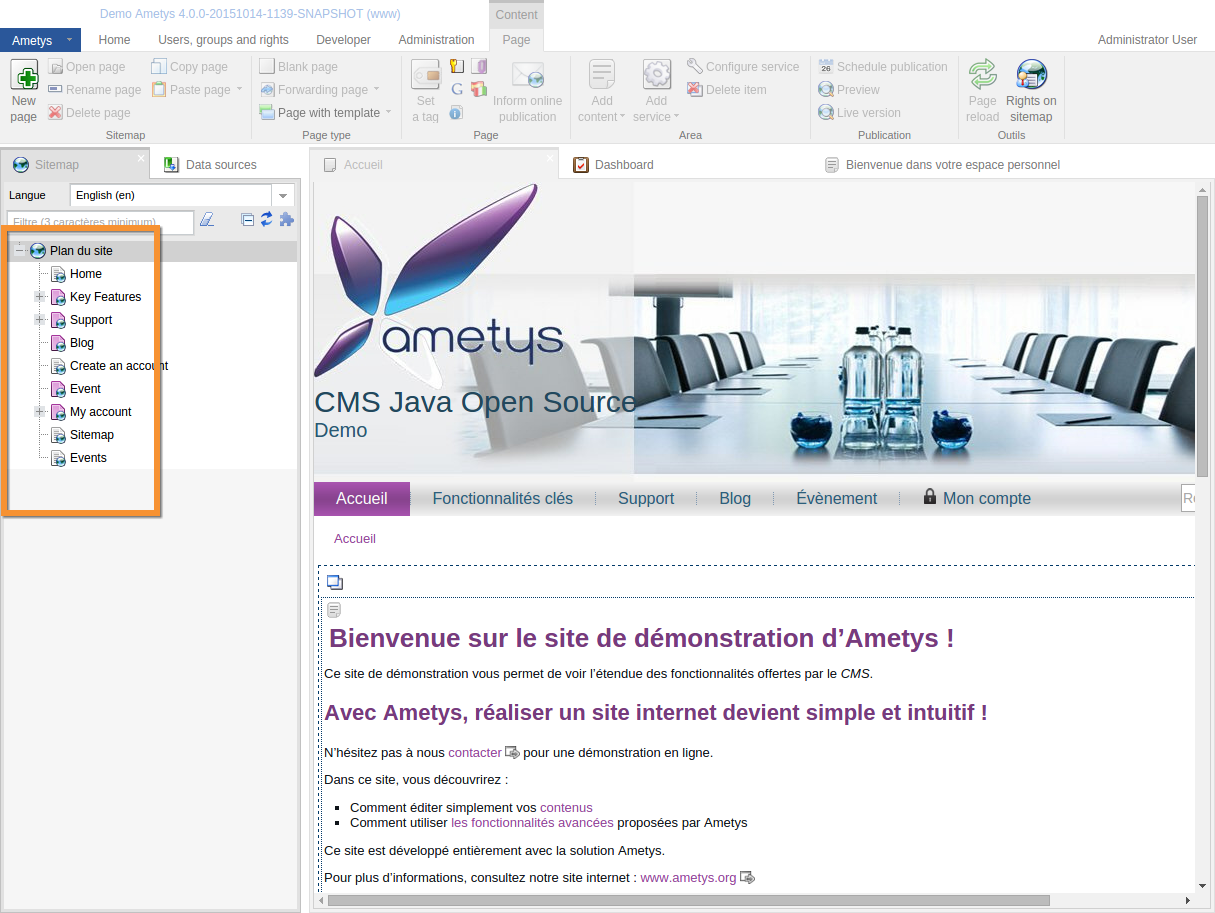Expand the Page with template dropdown arrow
The width and height of the screenshot is (1215, 913).
(389, 113)
